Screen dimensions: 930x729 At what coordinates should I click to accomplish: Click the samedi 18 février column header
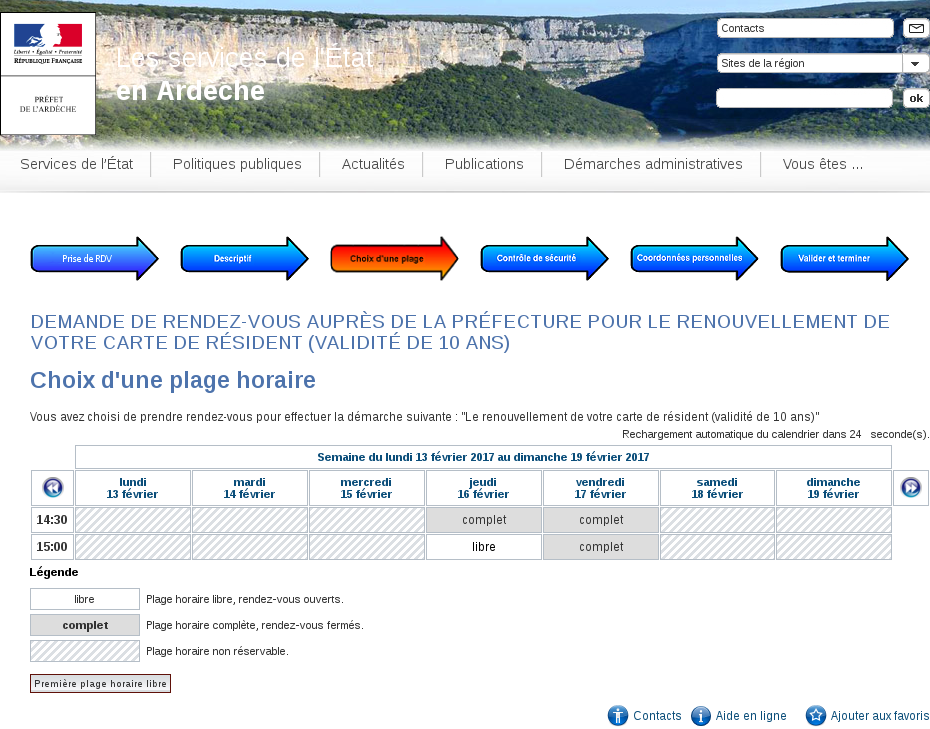tap(717, 488)
